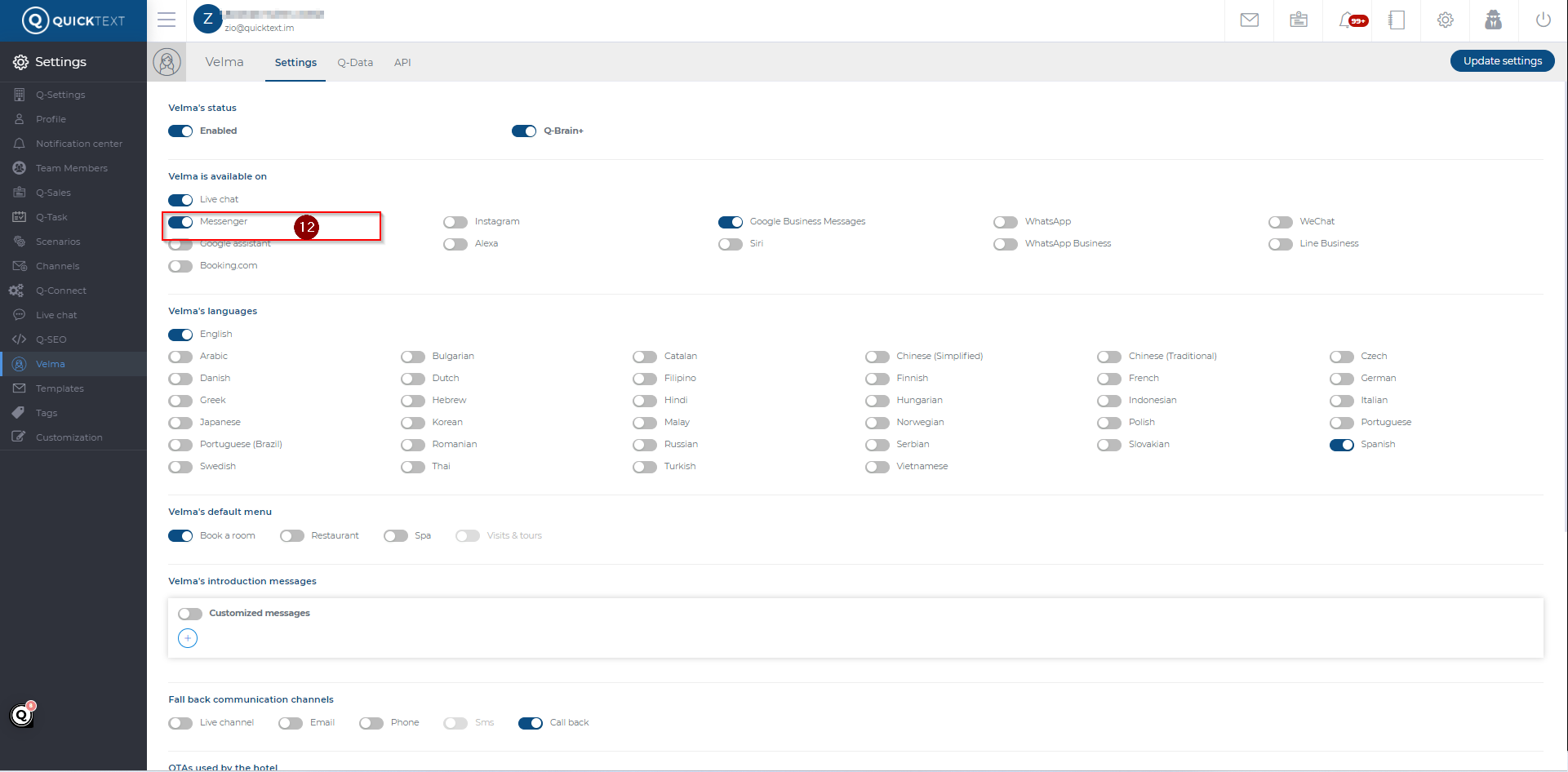
Task: Turn on the French language toggle
Action: (1109, 379)
